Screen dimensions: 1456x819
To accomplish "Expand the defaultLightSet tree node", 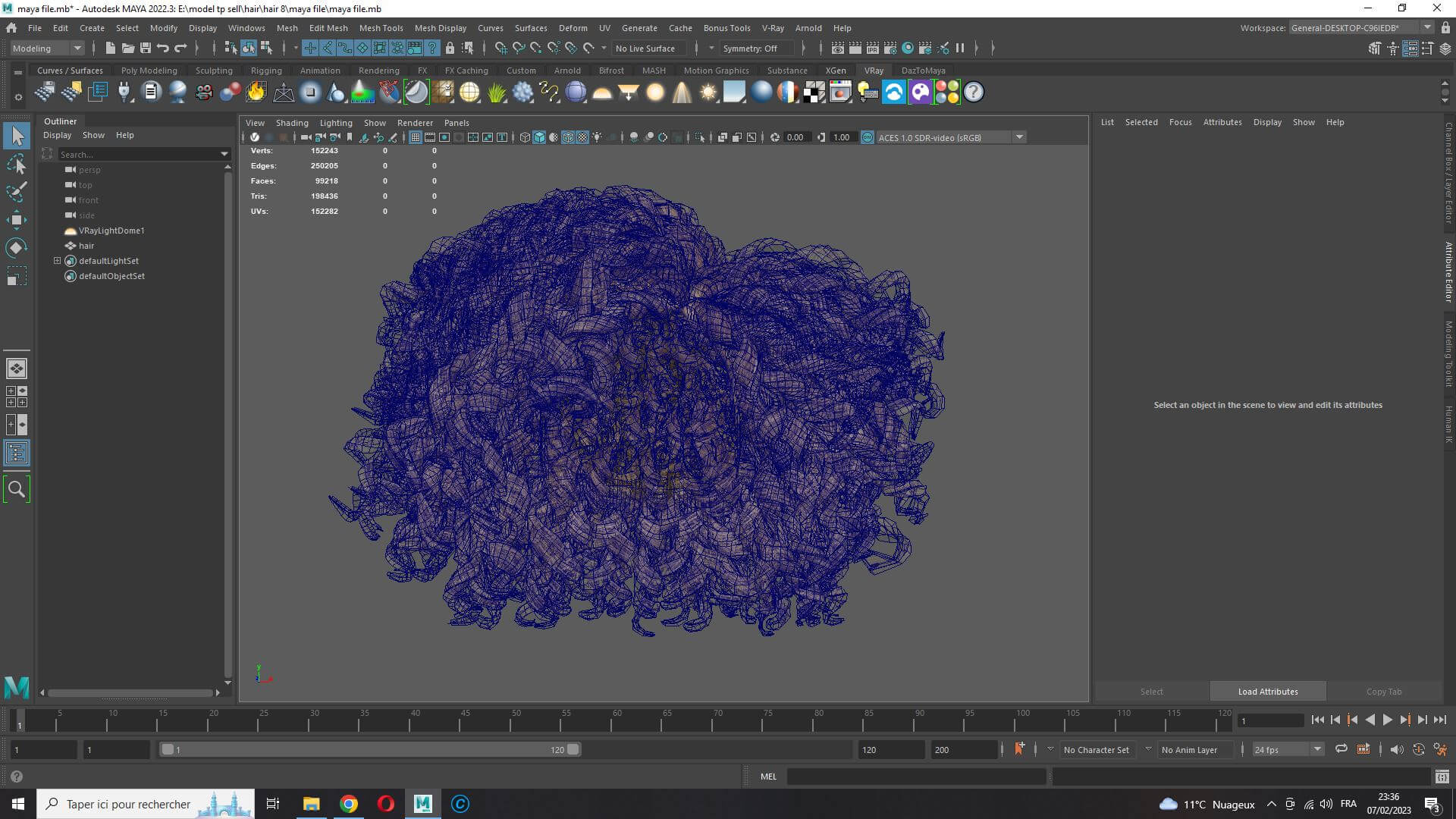I will pyautogui.click(x=57, y=261).
